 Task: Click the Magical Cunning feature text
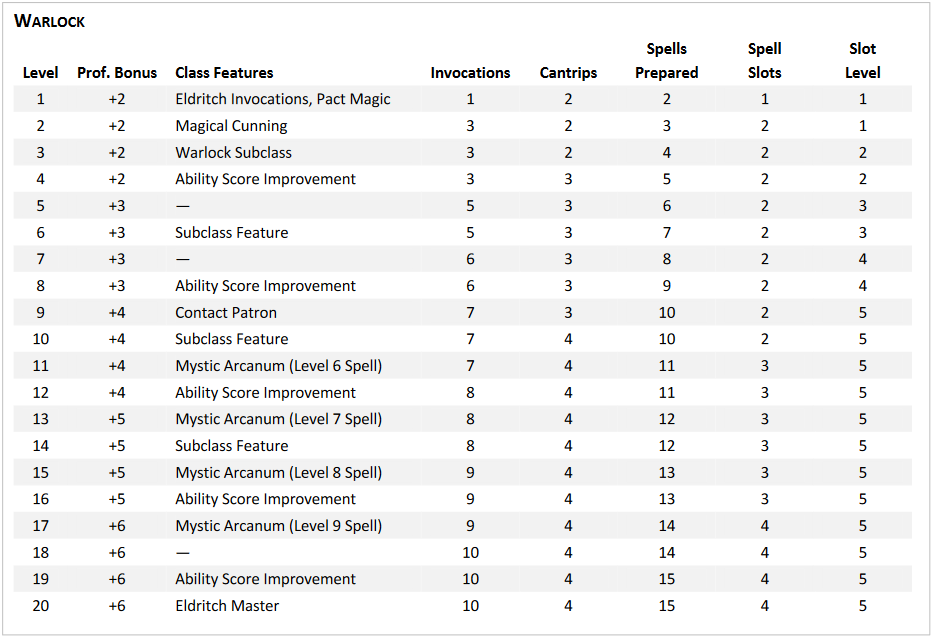tap(231, 126)
